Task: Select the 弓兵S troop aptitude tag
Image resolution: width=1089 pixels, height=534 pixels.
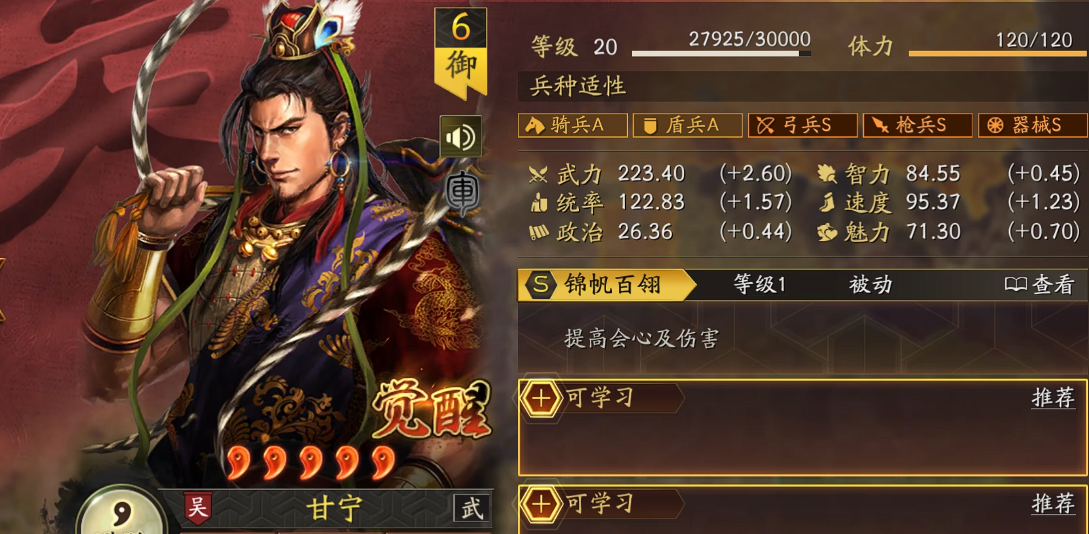Action: click(802, 126)
